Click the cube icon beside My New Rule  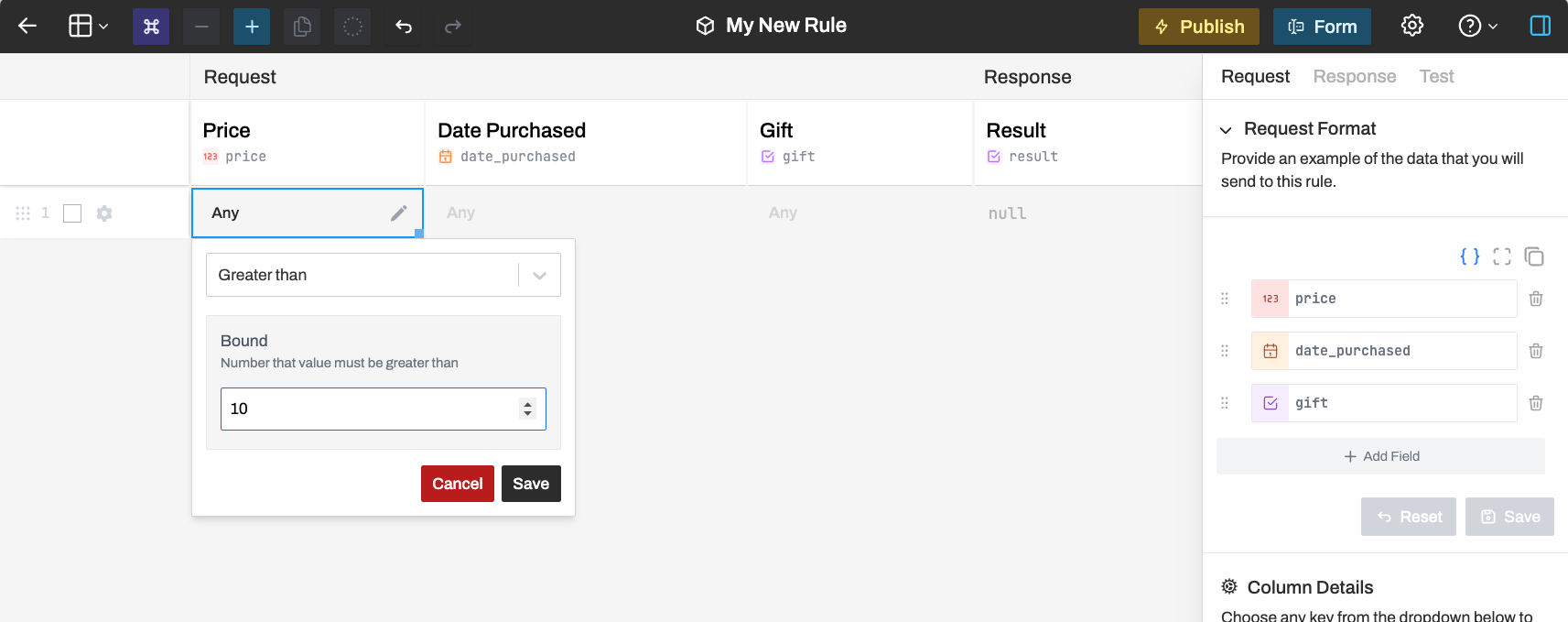(705, 26)
